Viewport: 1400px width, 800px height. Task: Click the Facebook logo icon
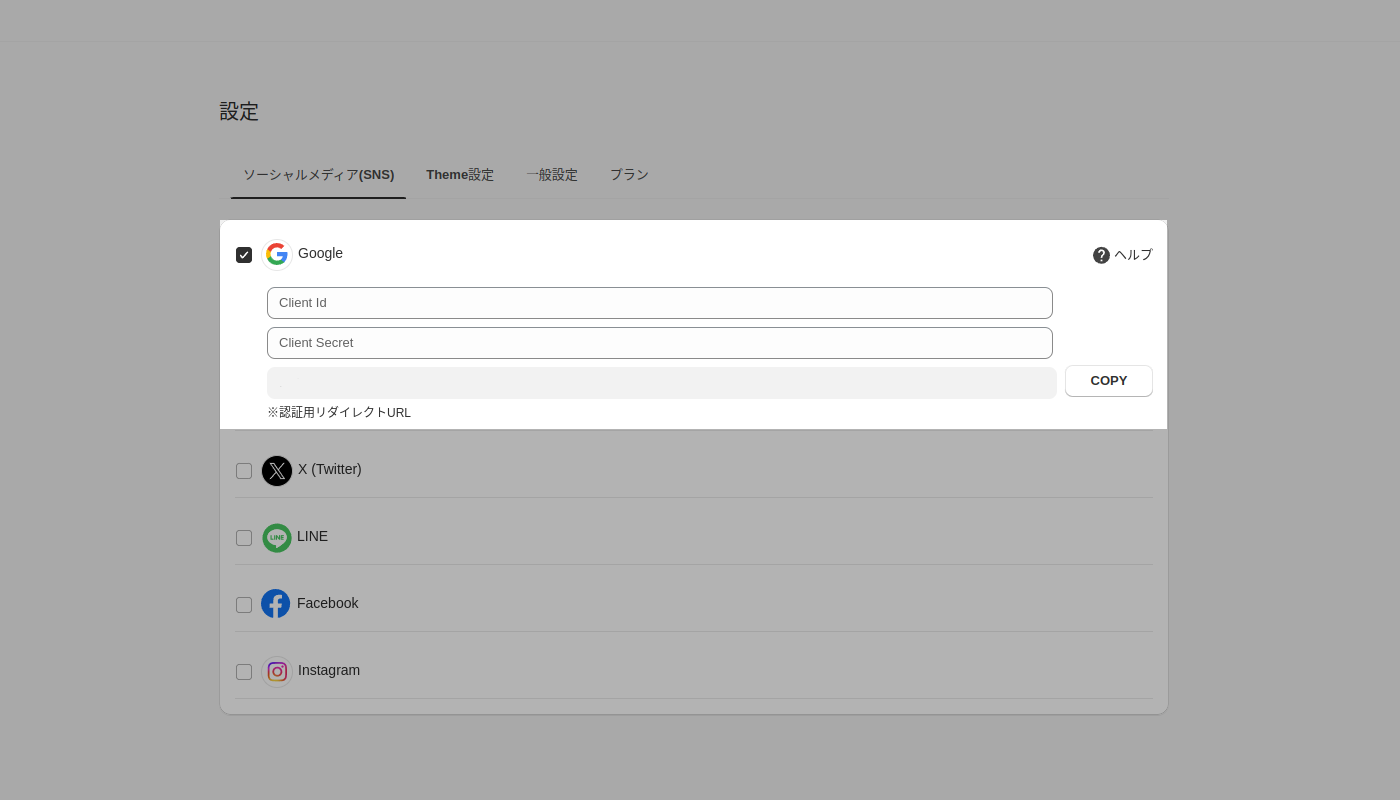click(276, 604)
